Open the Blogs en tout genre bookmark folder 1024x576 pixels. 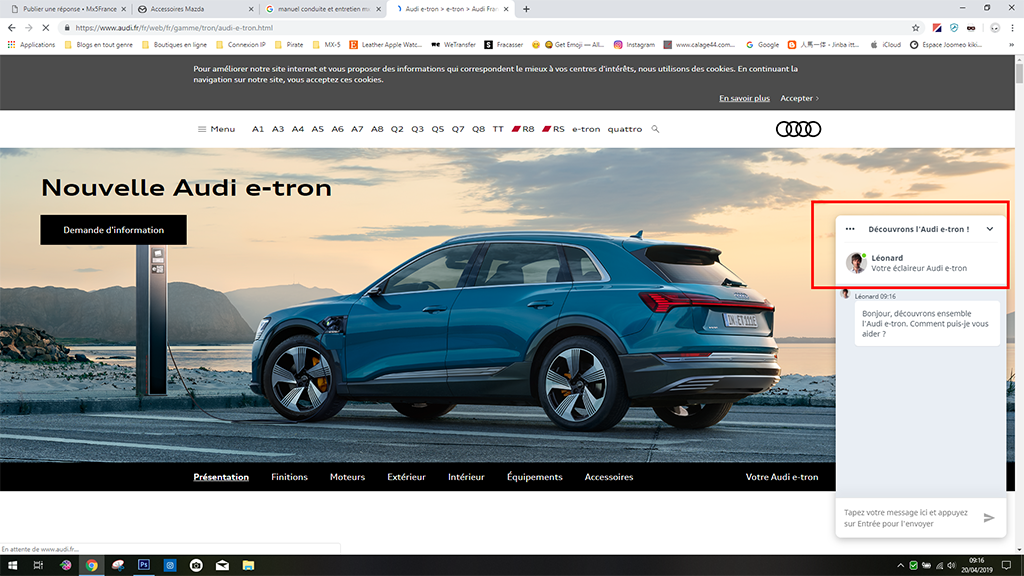99,45
